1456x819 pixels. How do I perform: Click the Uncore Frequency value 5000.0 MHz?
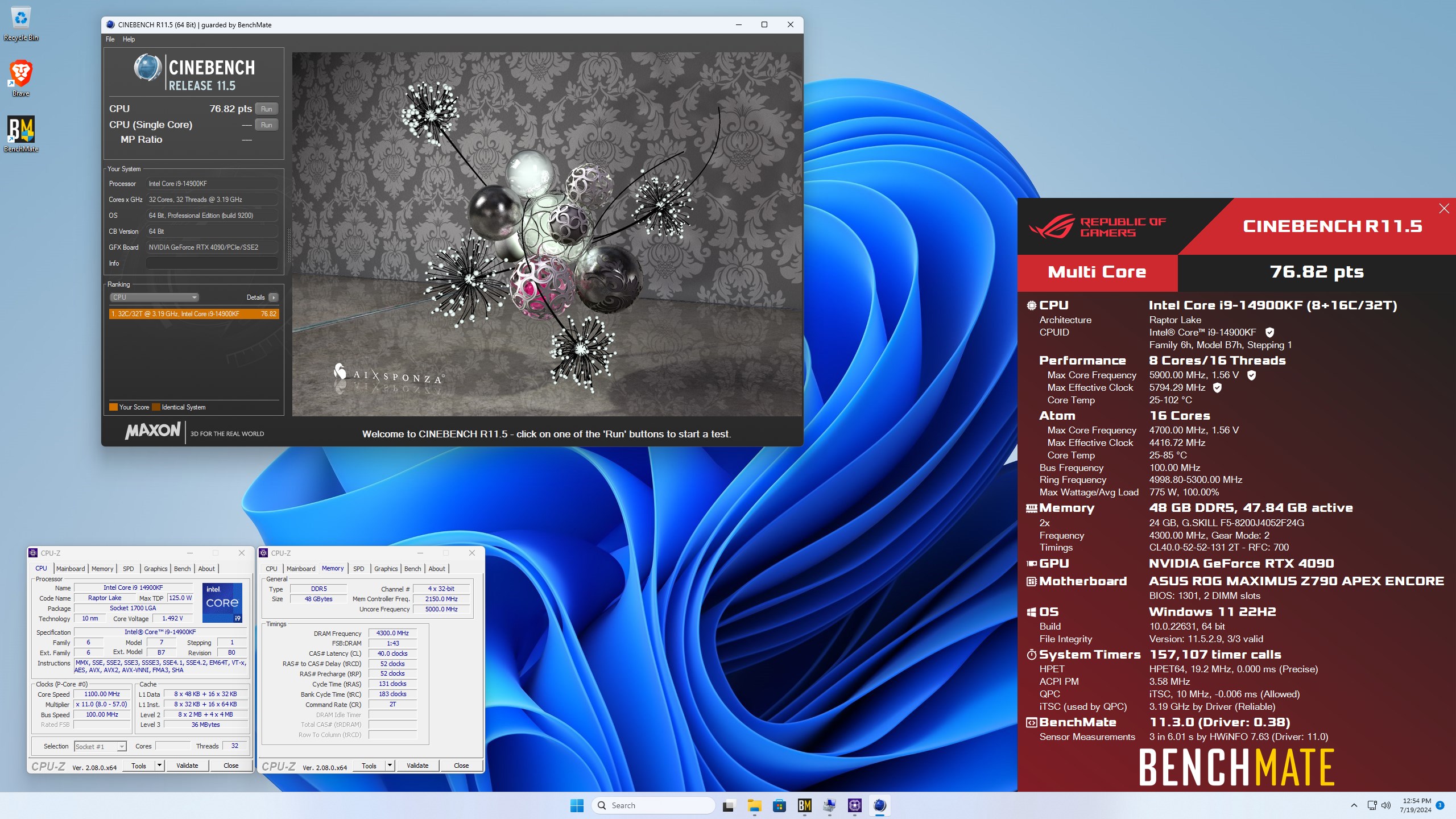[x=442, y=609]
